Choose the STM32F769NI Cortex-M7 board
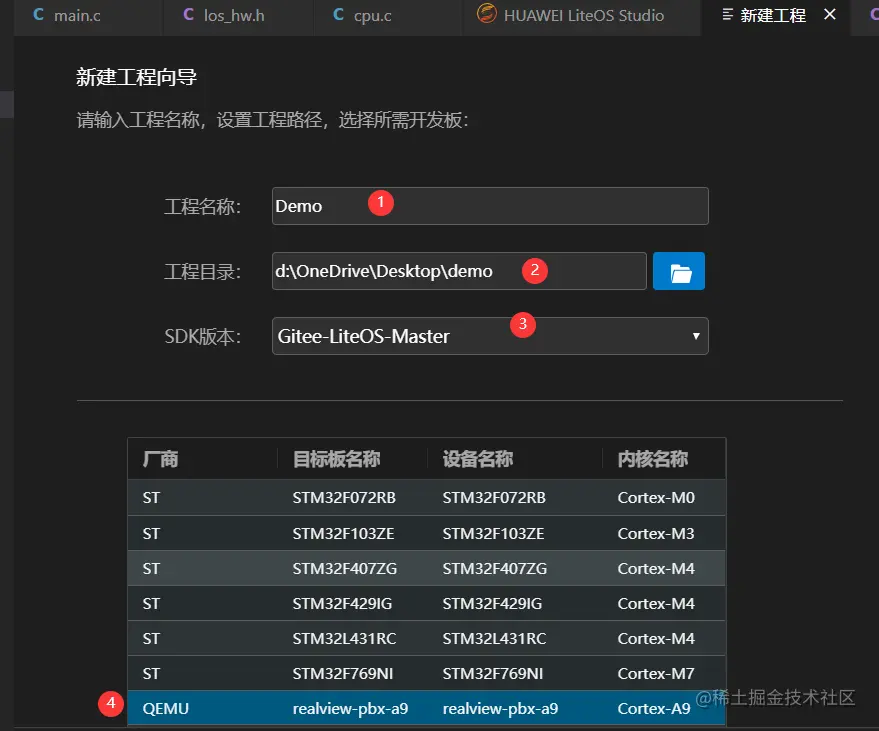Image resolution: width=879 pixels, height=731 pixels. (426, 673)
